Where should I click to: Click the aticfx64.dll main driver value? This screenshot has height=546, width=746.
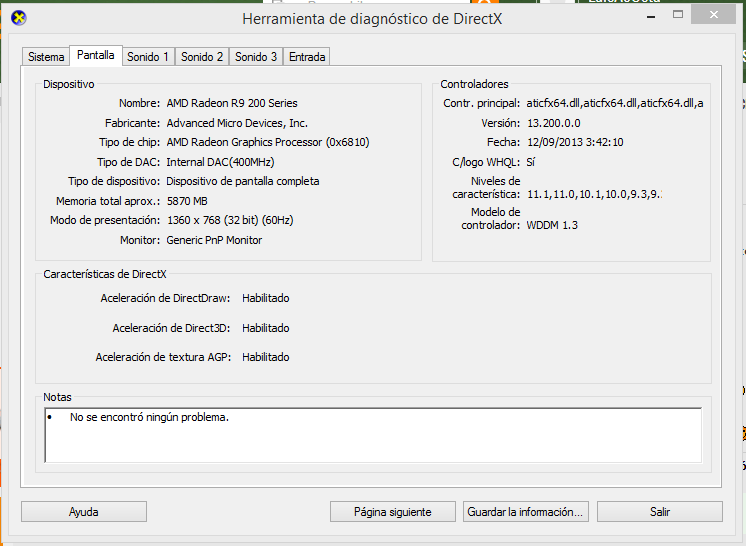coord(615,103)
